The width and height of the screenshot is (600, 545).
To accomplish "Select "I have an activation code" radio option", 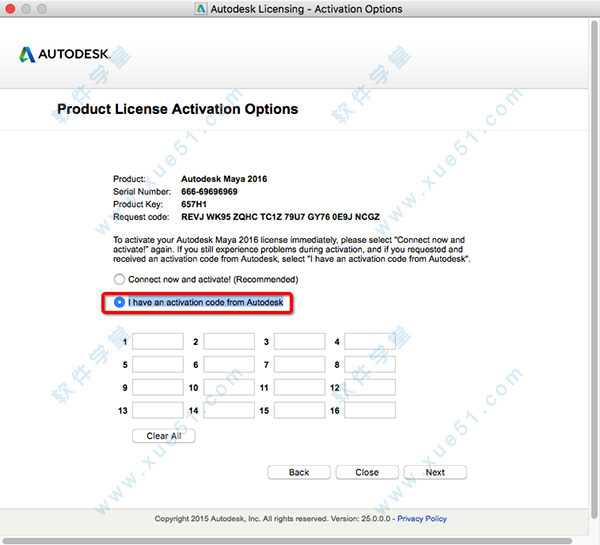I will (119, 302).
